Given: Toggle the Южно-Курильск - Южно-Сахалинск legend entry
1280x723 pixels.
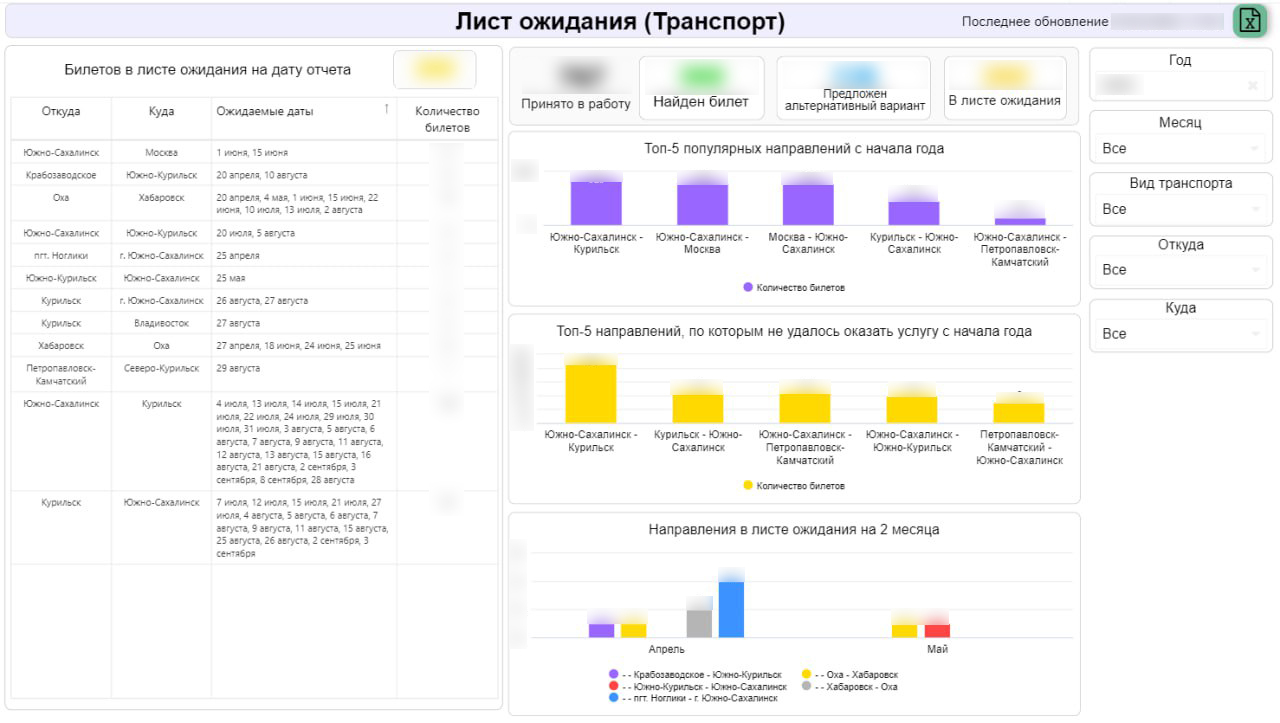Looking at the screenshot, I should click(x=697, y=687).
